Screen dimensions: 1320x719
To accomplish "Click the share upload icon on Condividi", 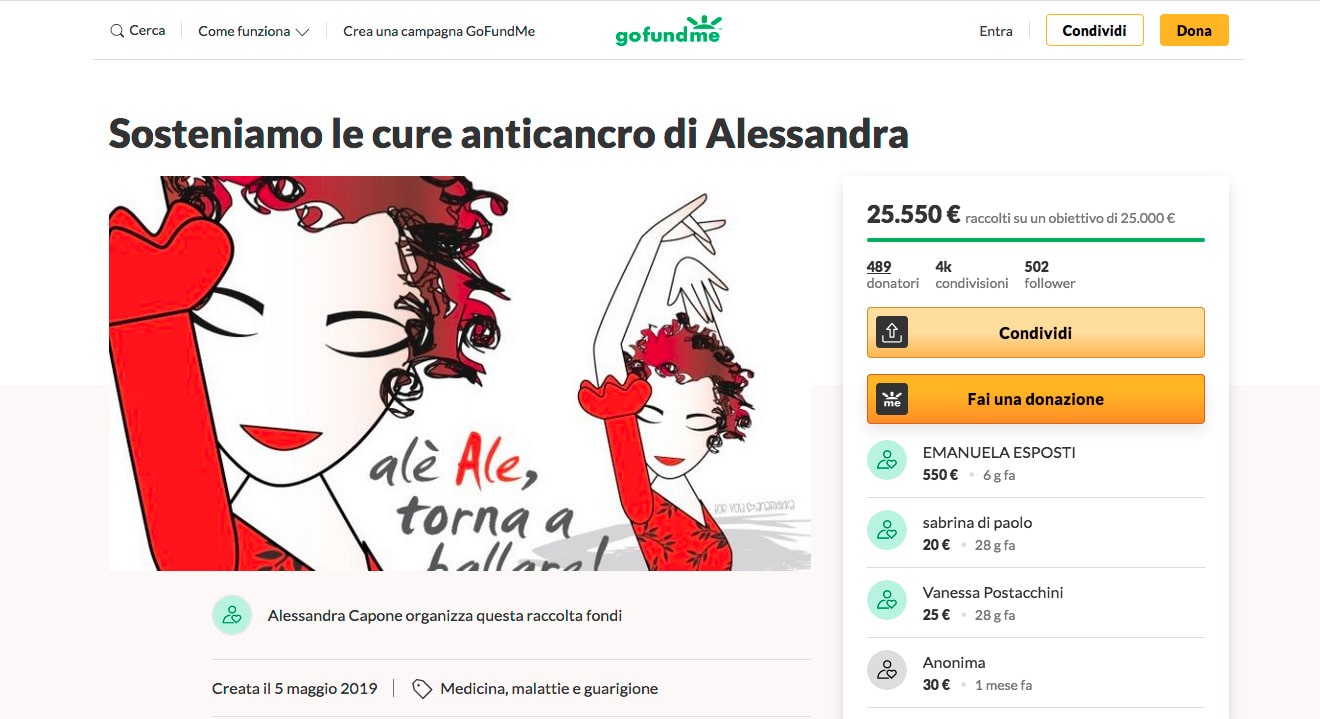I will coord(892,332).
